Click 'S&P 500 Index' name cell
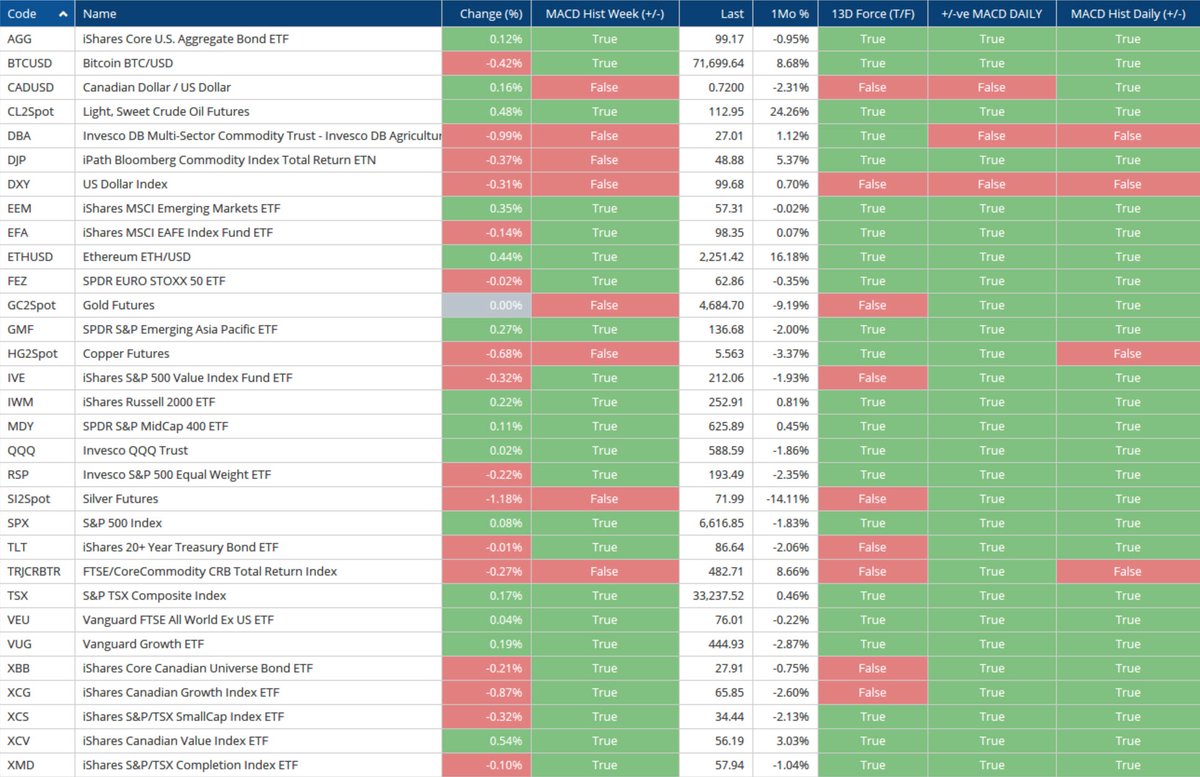The image size is (1200, 777). pyautogui.click(x=258, y=523)
